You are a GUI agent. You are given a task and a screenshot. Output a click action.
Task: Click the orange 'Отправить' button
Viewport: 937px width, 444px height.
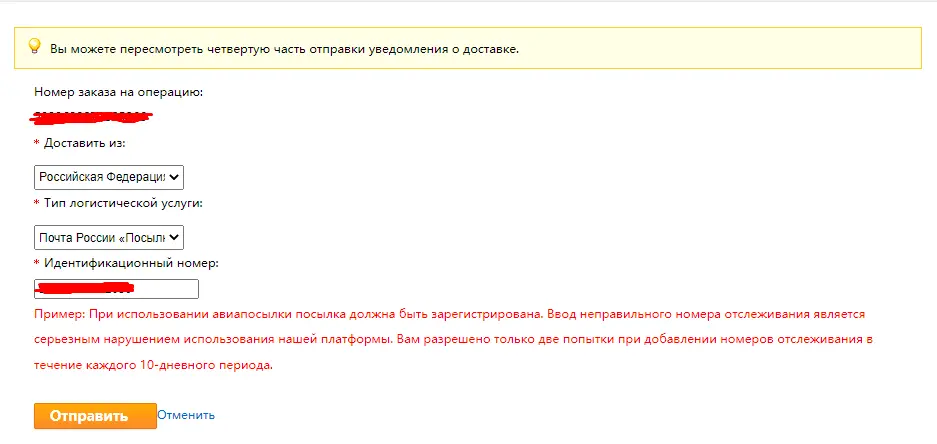[95, 416]
